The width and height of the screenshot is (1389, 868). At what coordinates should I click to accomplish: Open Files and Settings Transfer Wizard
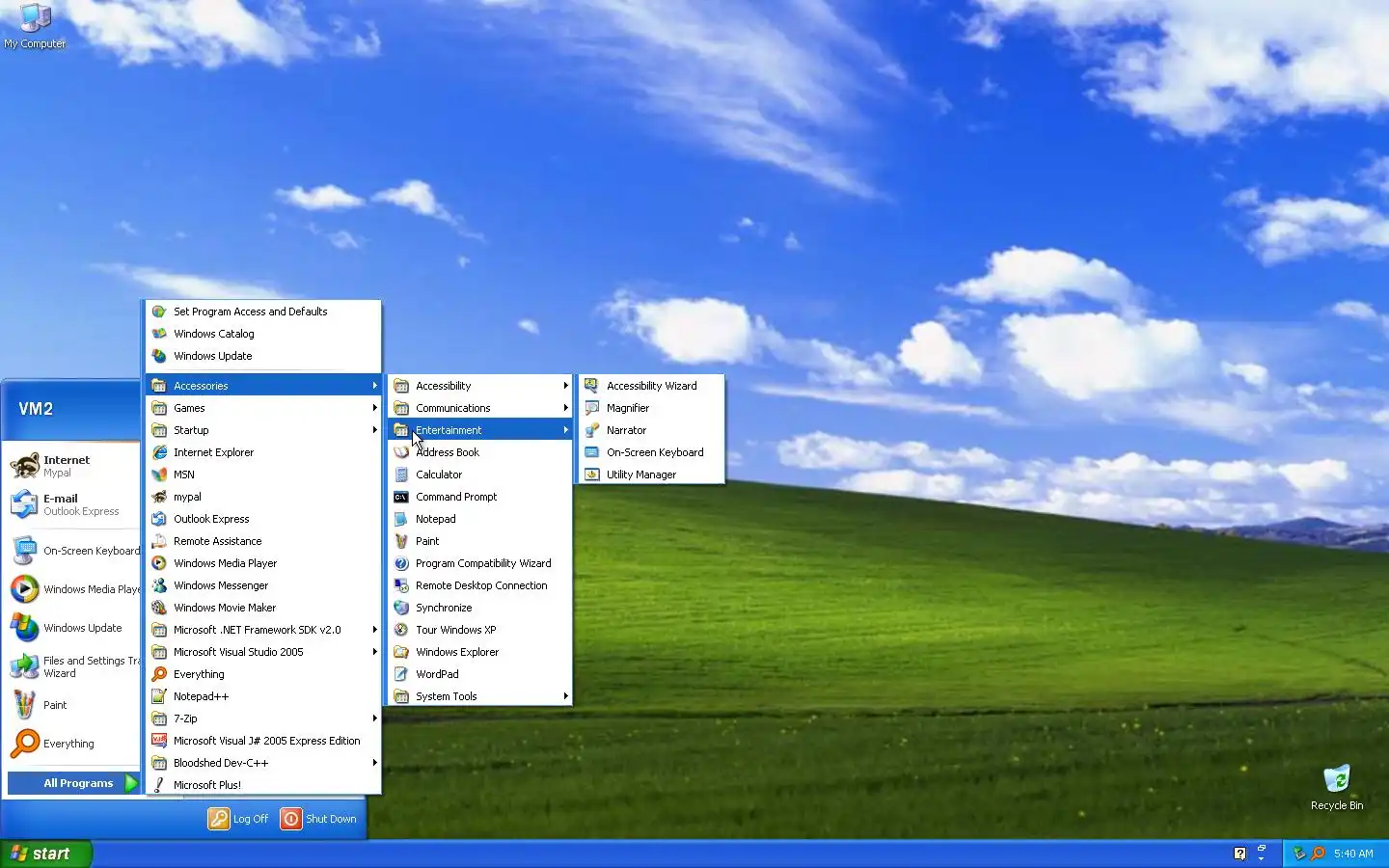pos(73,666)
